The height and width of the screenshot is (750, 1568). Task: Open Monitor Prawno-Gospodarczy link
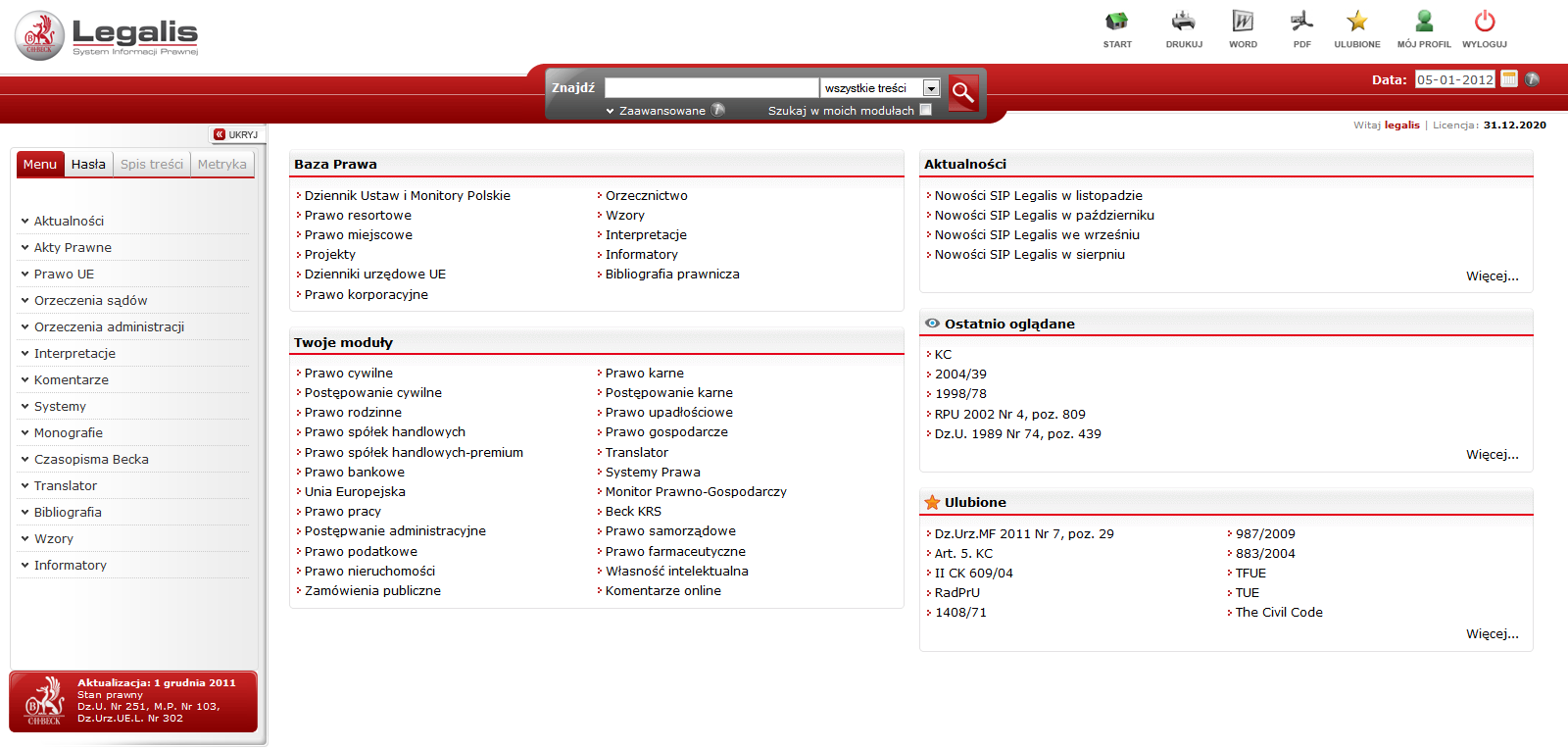pyautogui.click(x=696, y=492)
